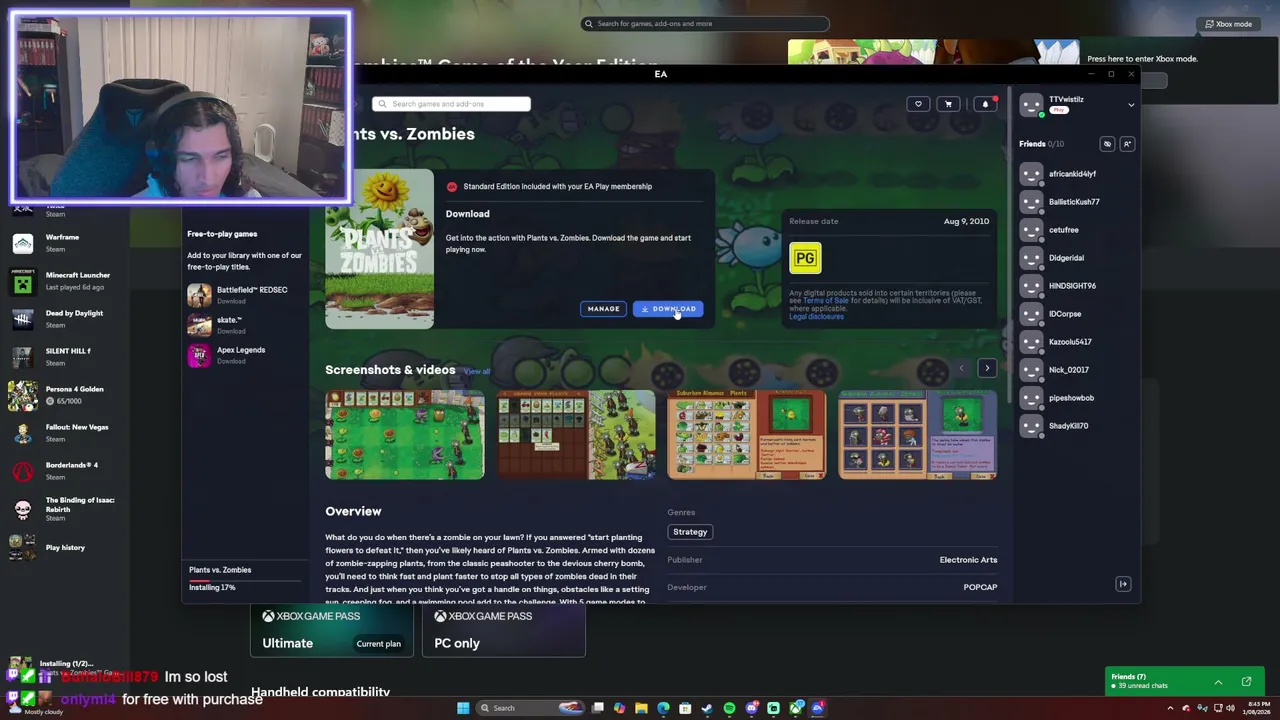
Task: Open File Explorer from the taskbar
Action: pyautogui.click(x=641, y=708)
